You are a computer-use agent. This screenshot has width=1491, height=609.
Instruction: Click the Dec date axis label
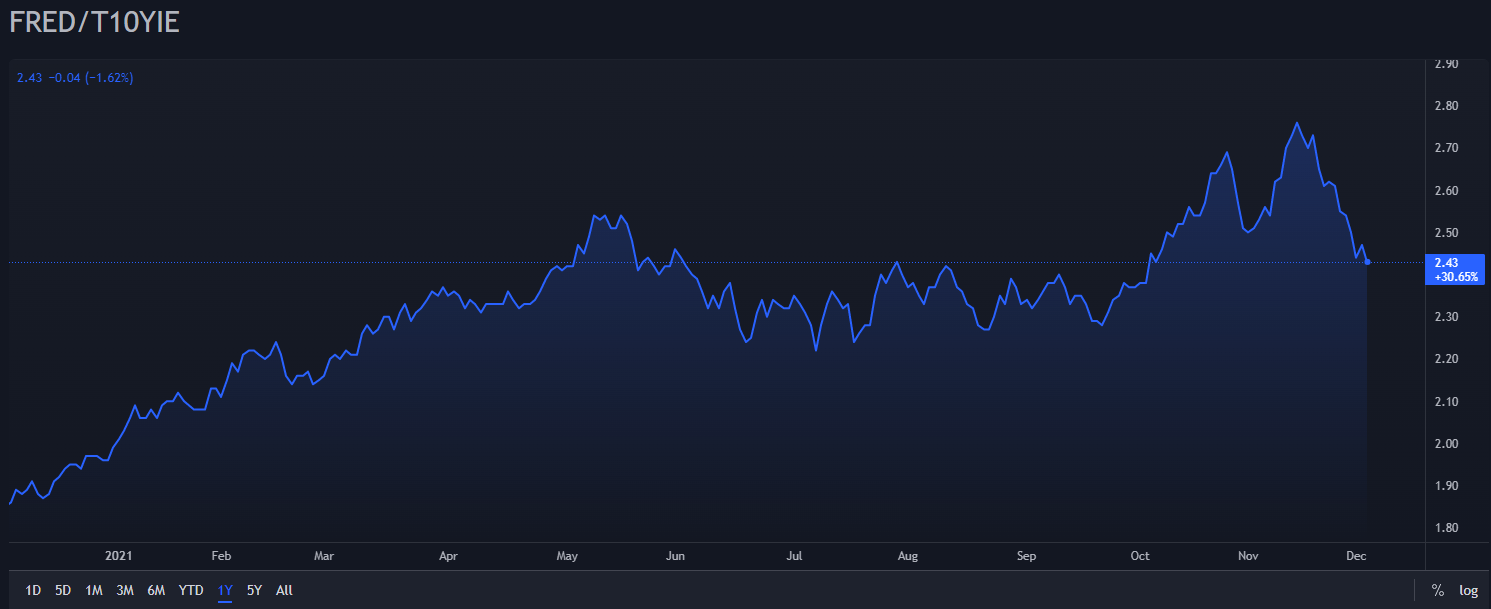click(1355, 555)
